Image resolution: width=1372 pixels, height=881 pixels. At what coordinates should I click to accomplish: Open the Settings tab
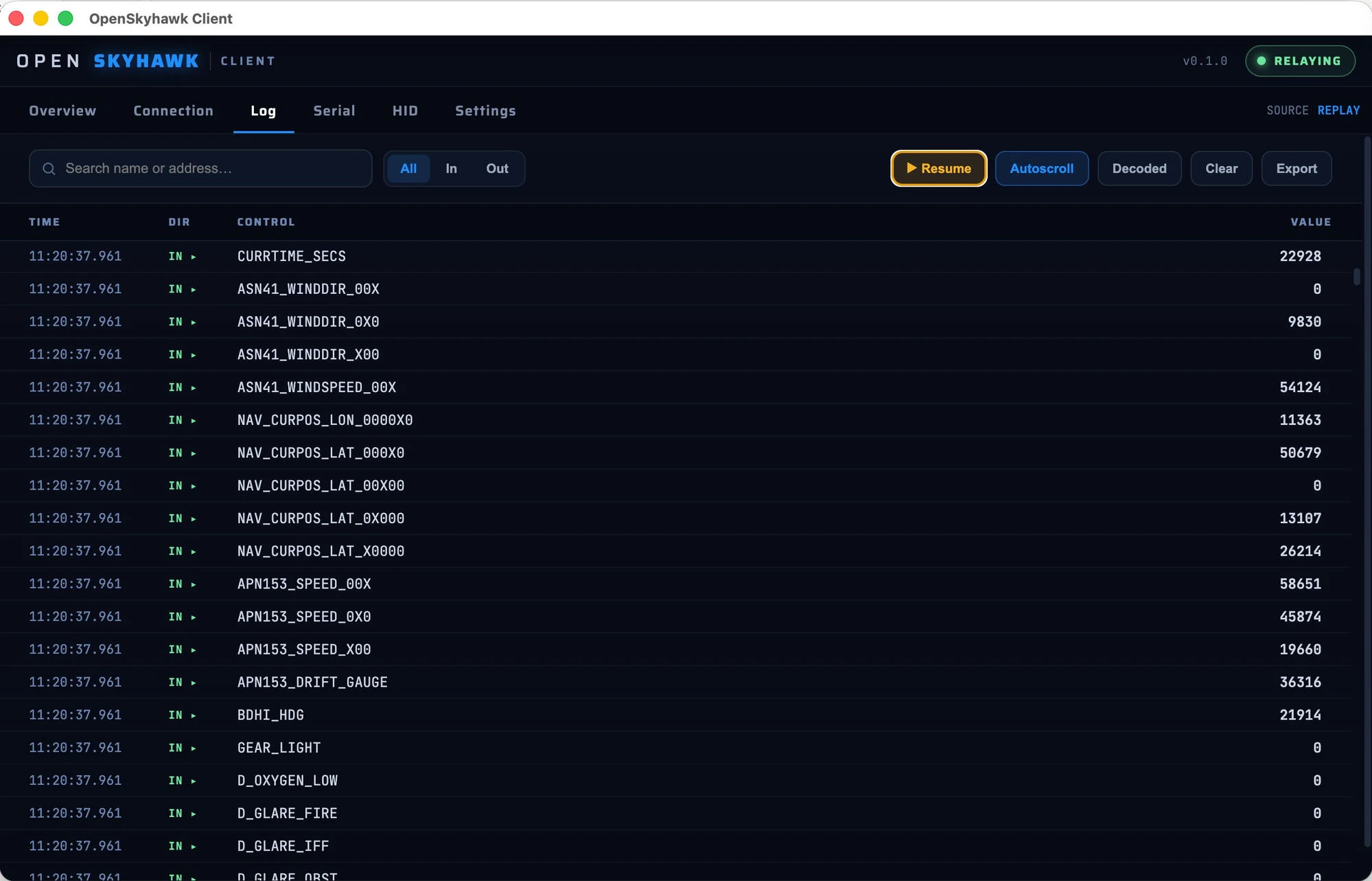(x=485, y=111)
